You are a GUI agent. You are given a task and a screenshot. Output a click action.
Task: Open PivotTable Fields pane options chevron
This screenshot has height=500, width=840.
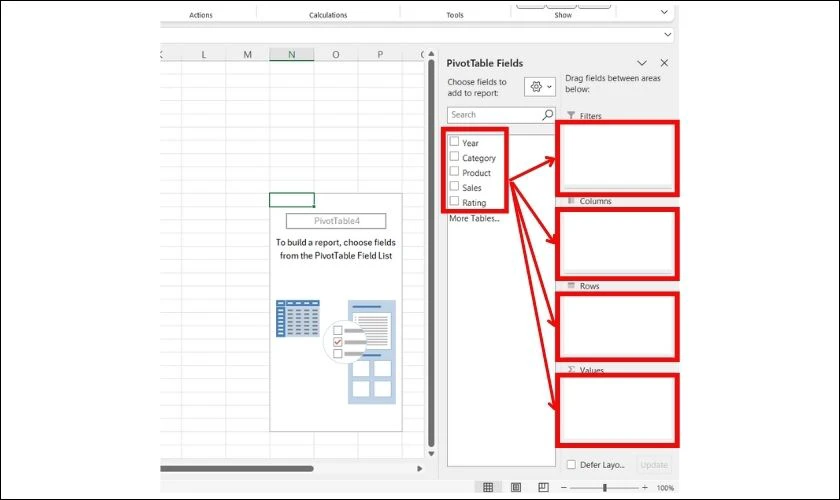click(x=642, y=63)
